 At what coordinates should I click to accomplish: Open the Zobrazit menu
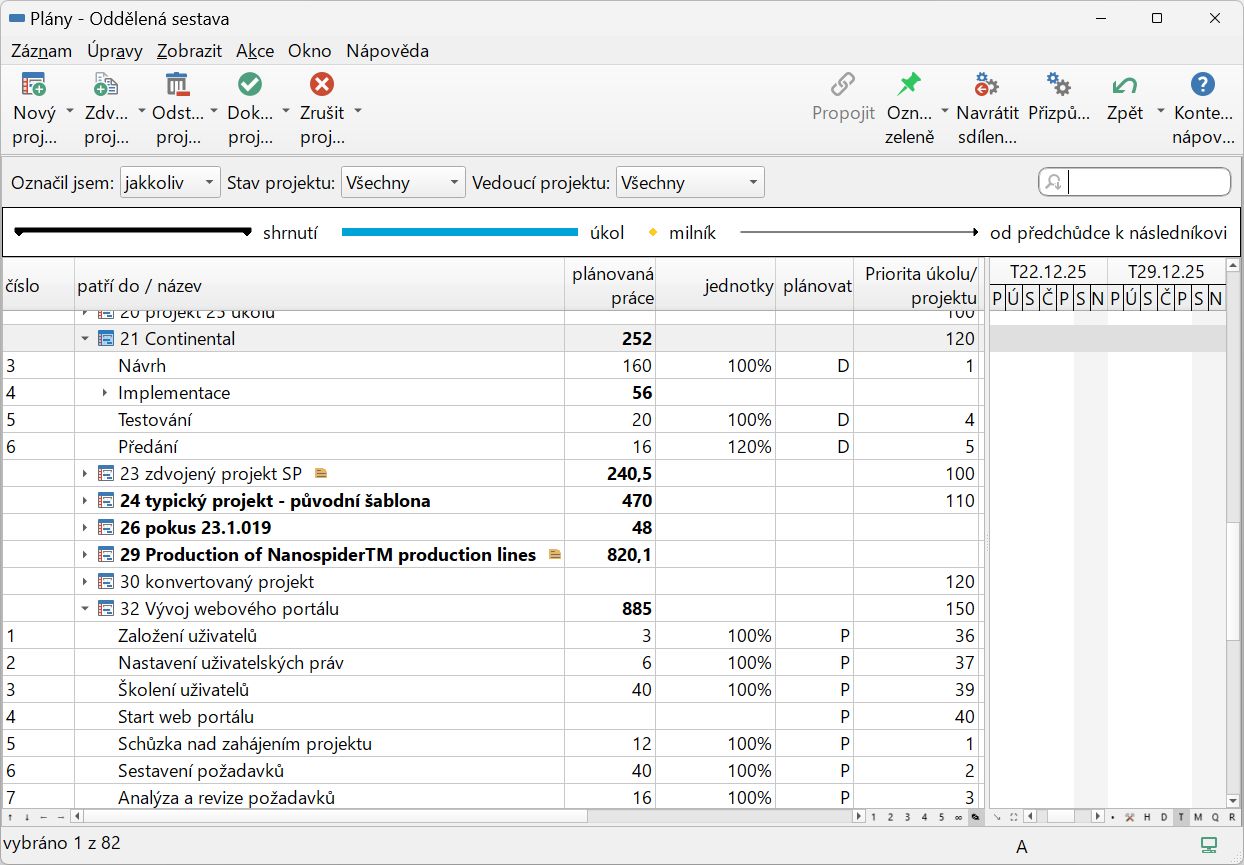(x=189, y=51)
